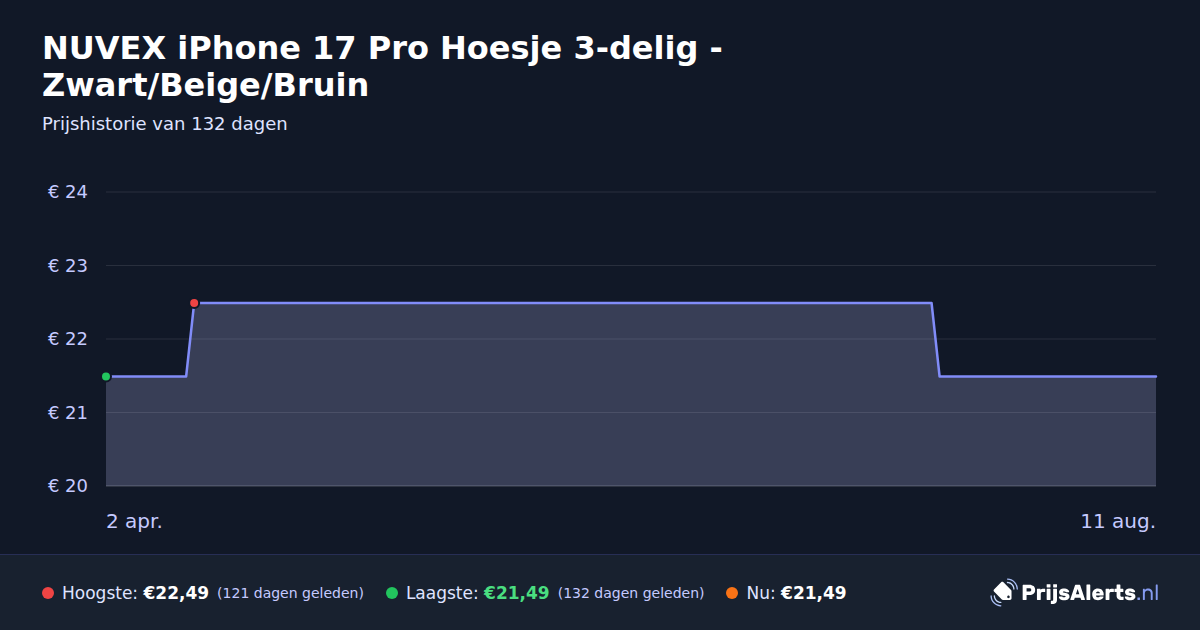Click the highest price value €22,49

176,593
